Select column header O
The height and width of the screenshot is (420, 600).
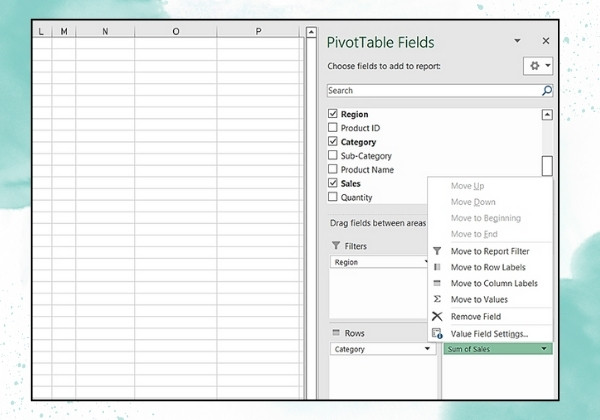[x=176, y=31]
